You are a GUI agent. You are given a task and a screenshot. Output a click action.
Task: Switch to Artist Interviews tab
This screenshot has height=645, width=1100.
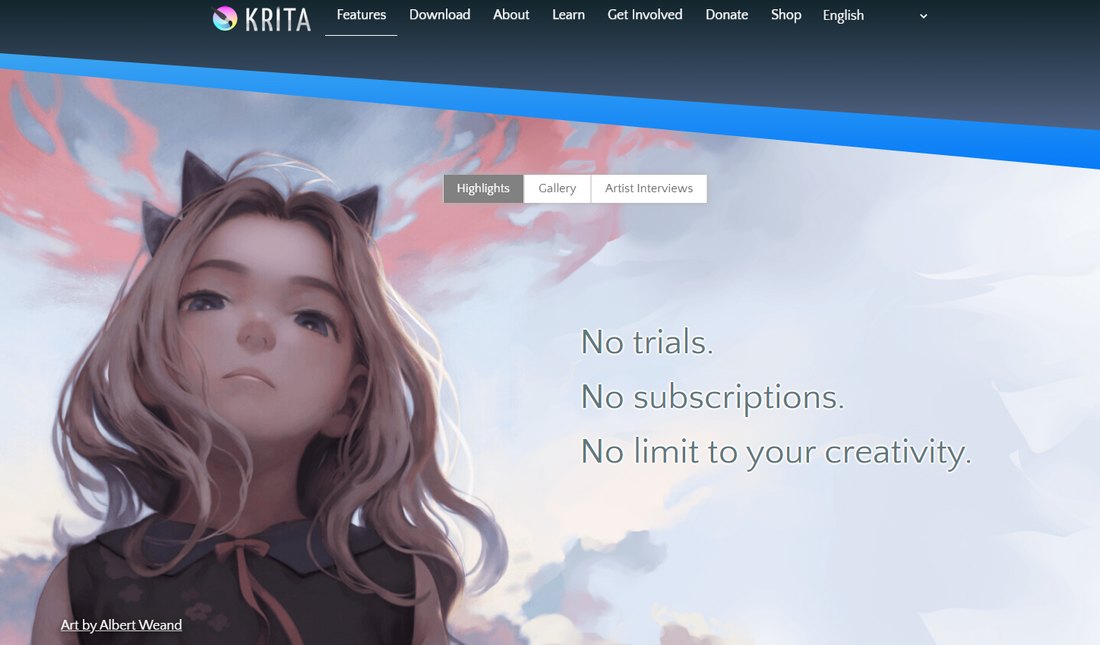click(649, 189)
